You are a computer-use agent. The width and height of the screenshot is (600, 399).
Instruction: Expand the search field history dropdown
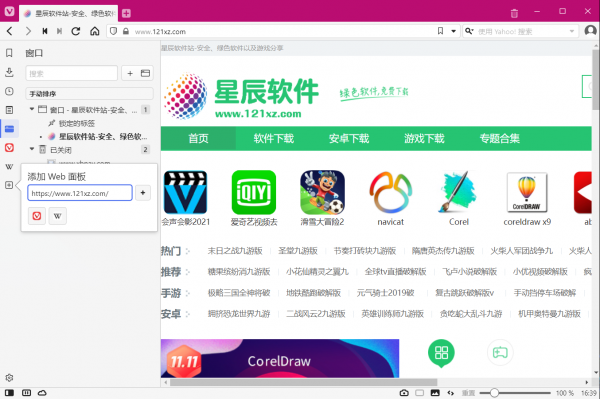tap(572, 31)
